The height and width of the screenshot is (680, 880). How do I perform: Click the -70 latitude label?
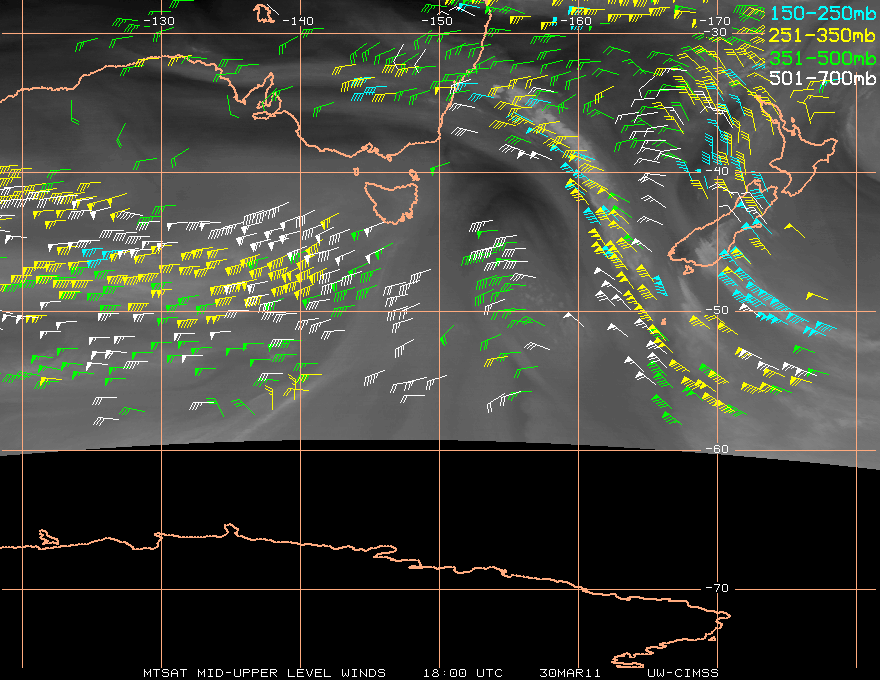[717, 588]
